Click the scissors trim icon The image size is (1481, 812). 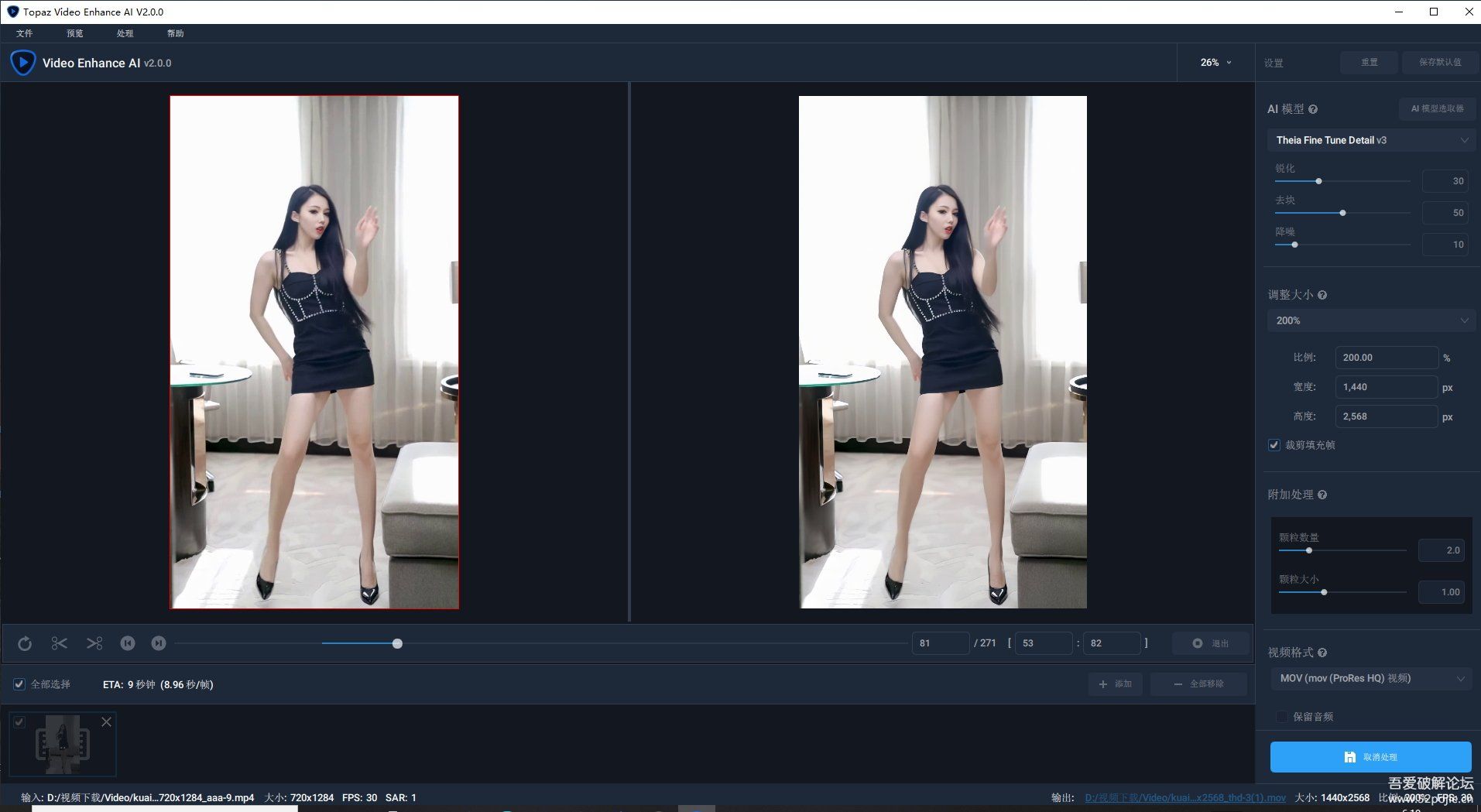click(x=59, y=642)
